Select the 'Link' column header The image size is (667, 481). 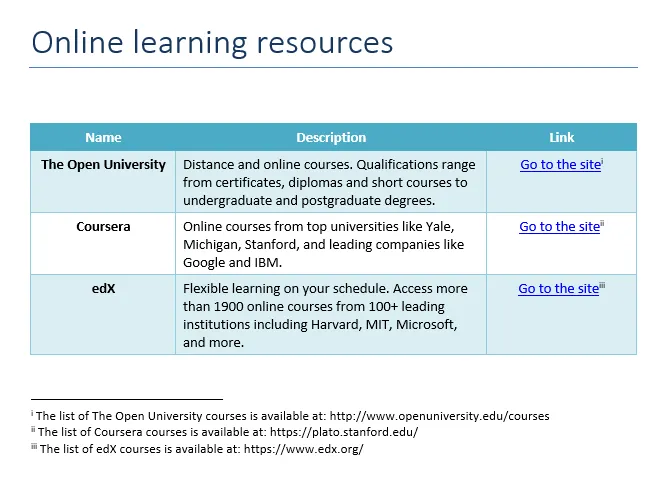click(562, 137)
